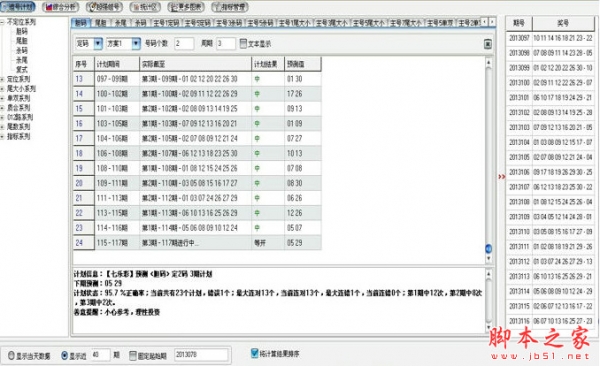
Task: Open the 定码 dropdown
Action: coord(98,44)
